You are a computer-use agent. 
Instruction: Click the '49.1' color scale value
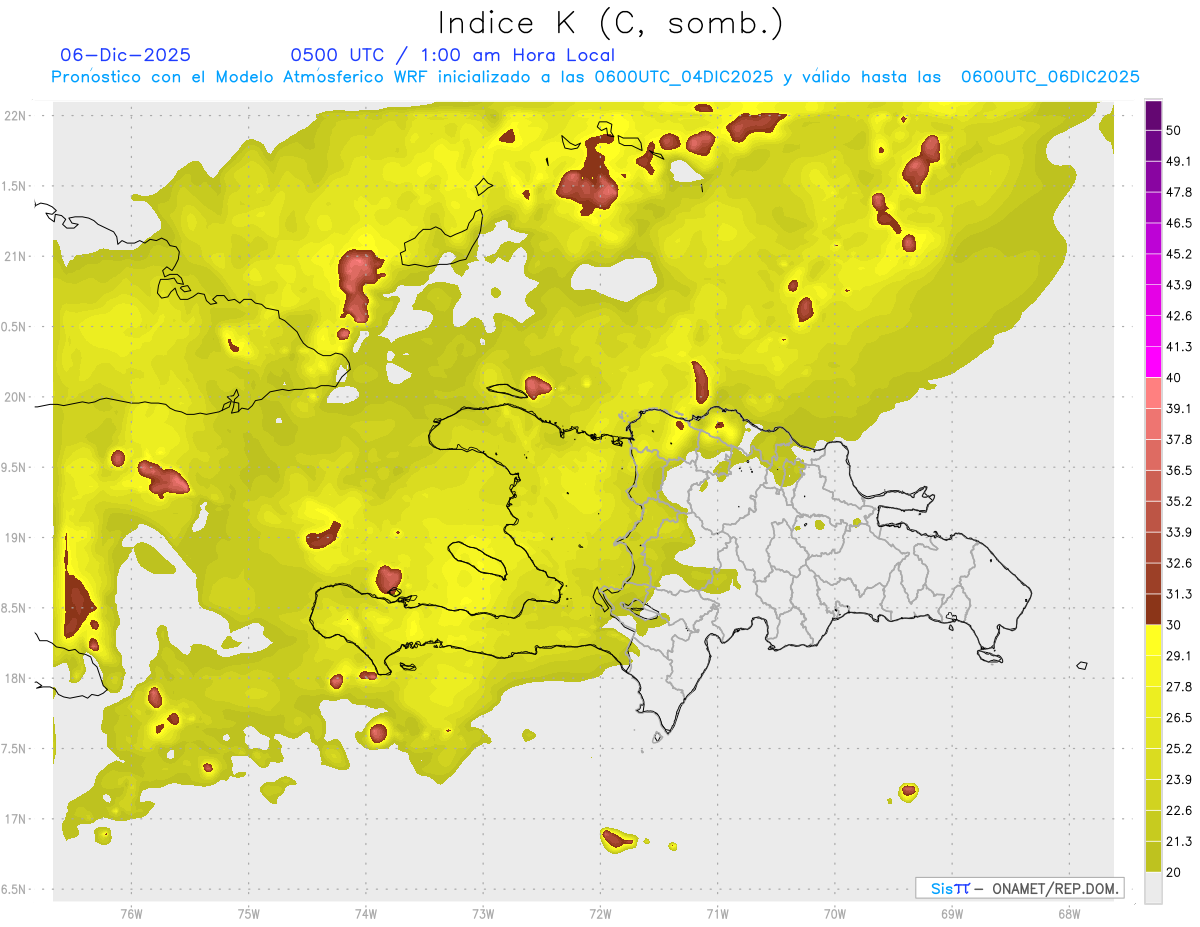1178,161
